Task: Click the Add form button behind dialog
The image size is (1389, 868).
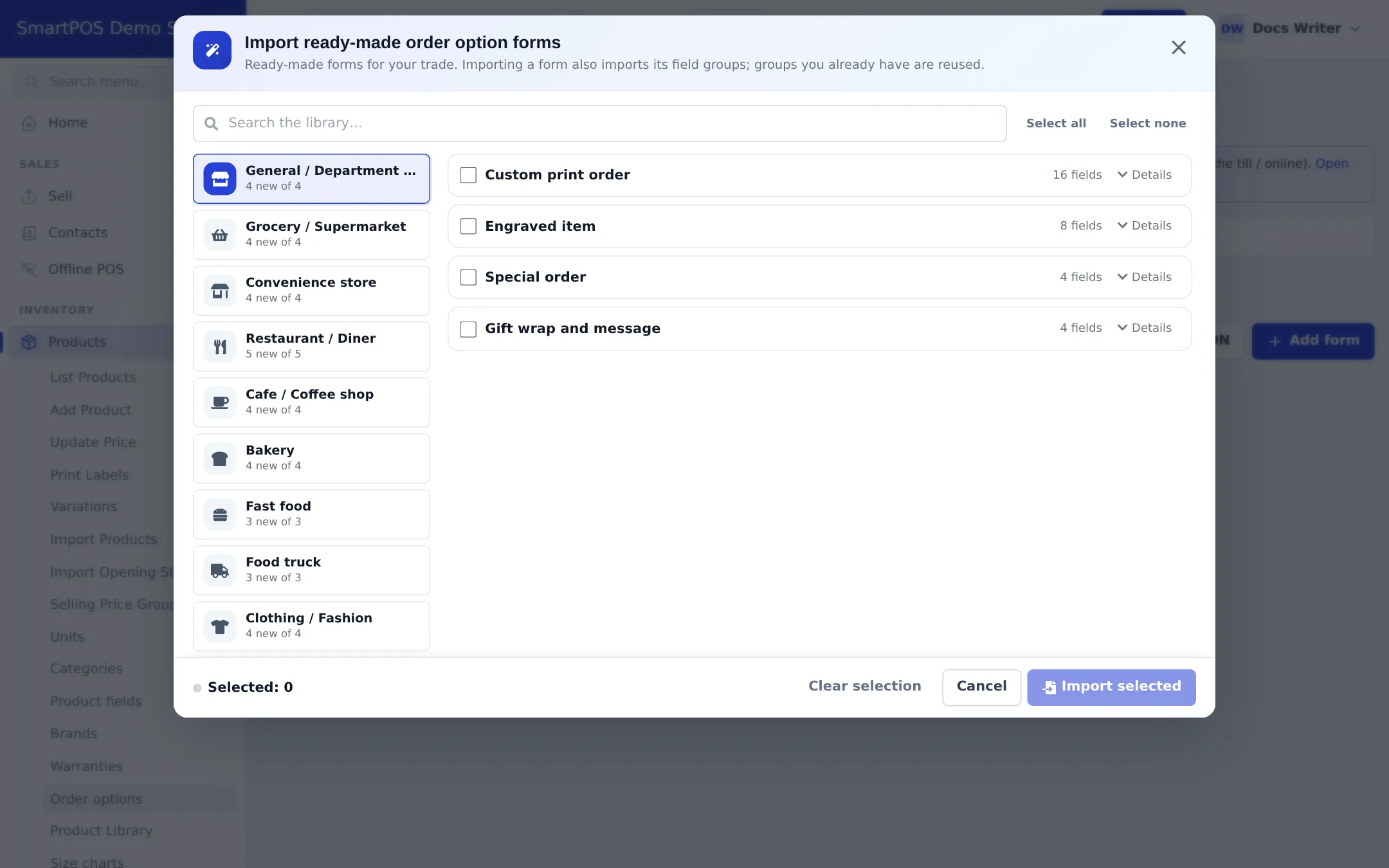Action: pos(1312,341)
